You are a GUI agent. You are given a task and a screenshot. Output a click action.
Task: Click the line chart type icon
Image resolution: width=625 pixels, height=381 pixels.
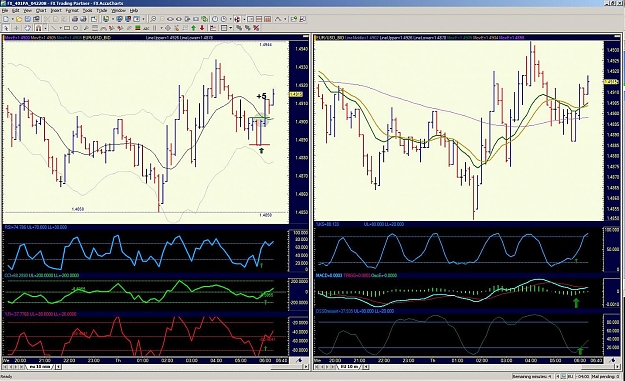coord(278,19)
